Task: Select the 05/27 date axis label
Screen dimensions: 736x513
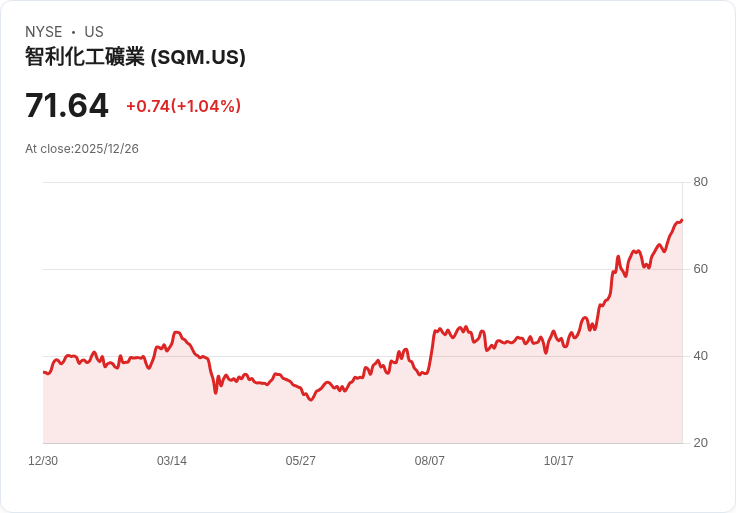Action: [x=301, y=461]
